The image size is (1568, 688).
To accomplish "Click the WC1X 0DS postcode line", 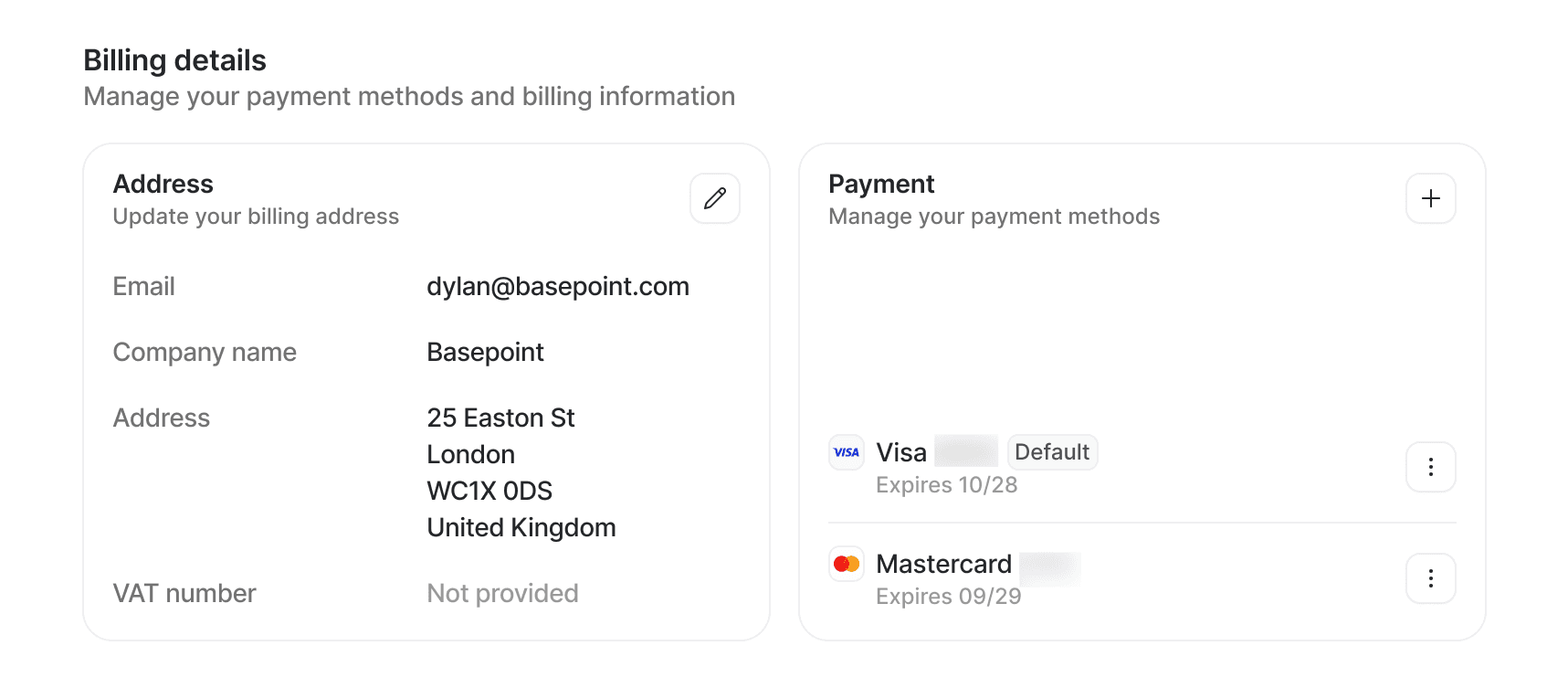I will [489, 492].
